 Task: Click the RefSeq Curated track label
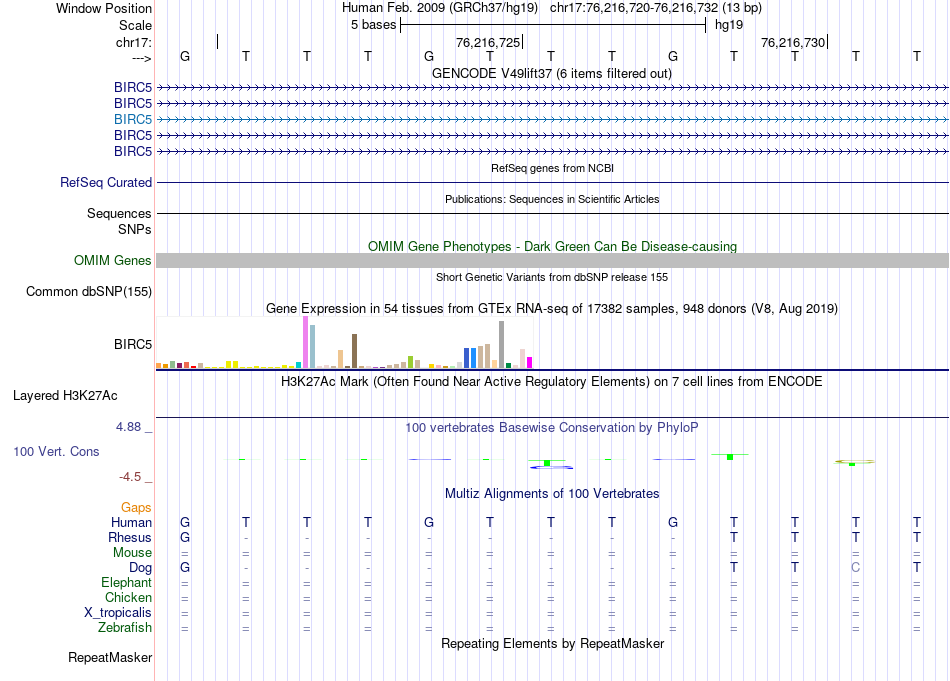click(x=106, y=182)
